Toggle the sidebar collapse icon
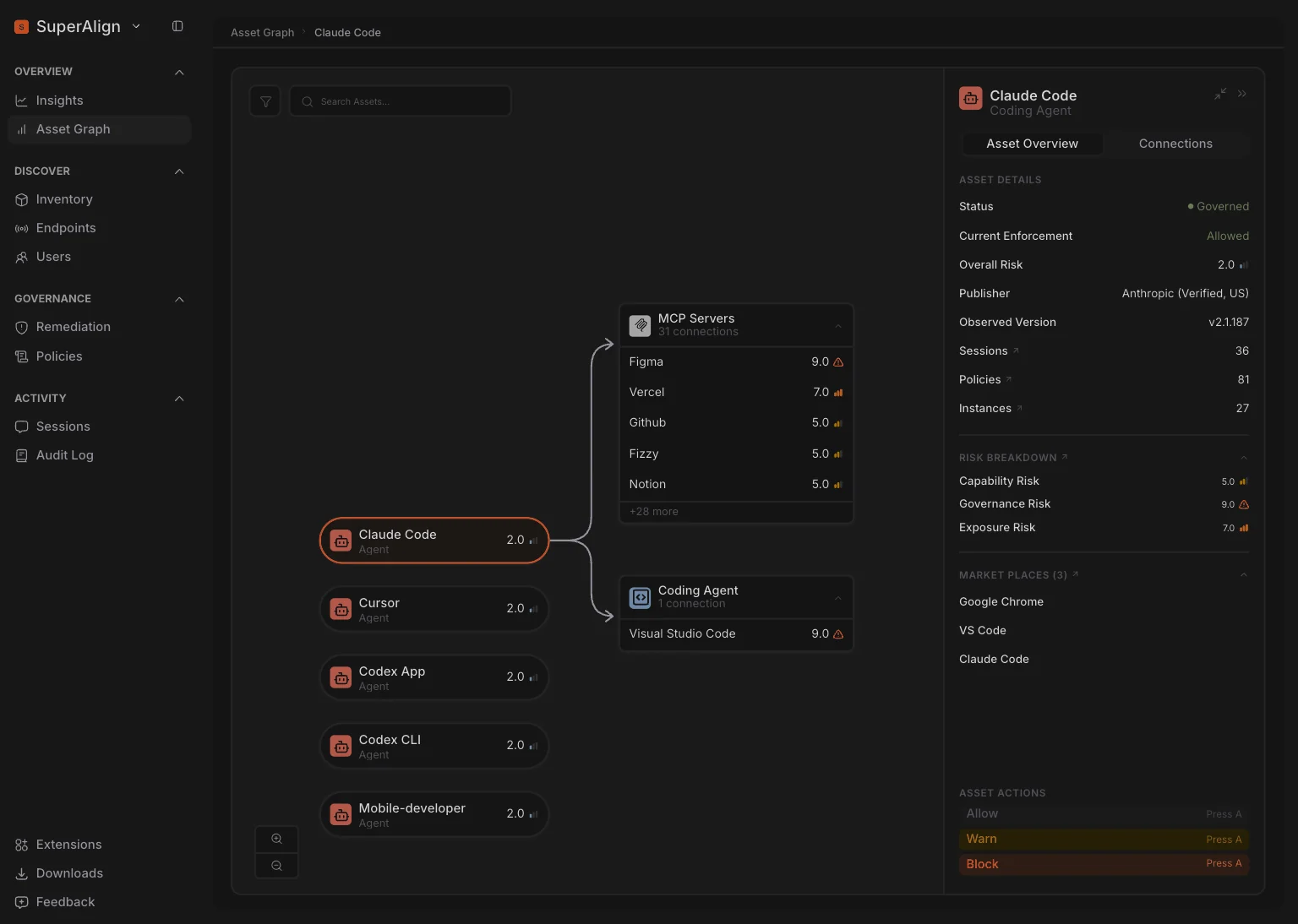The image size is (1298, 924). click(177, 26)
